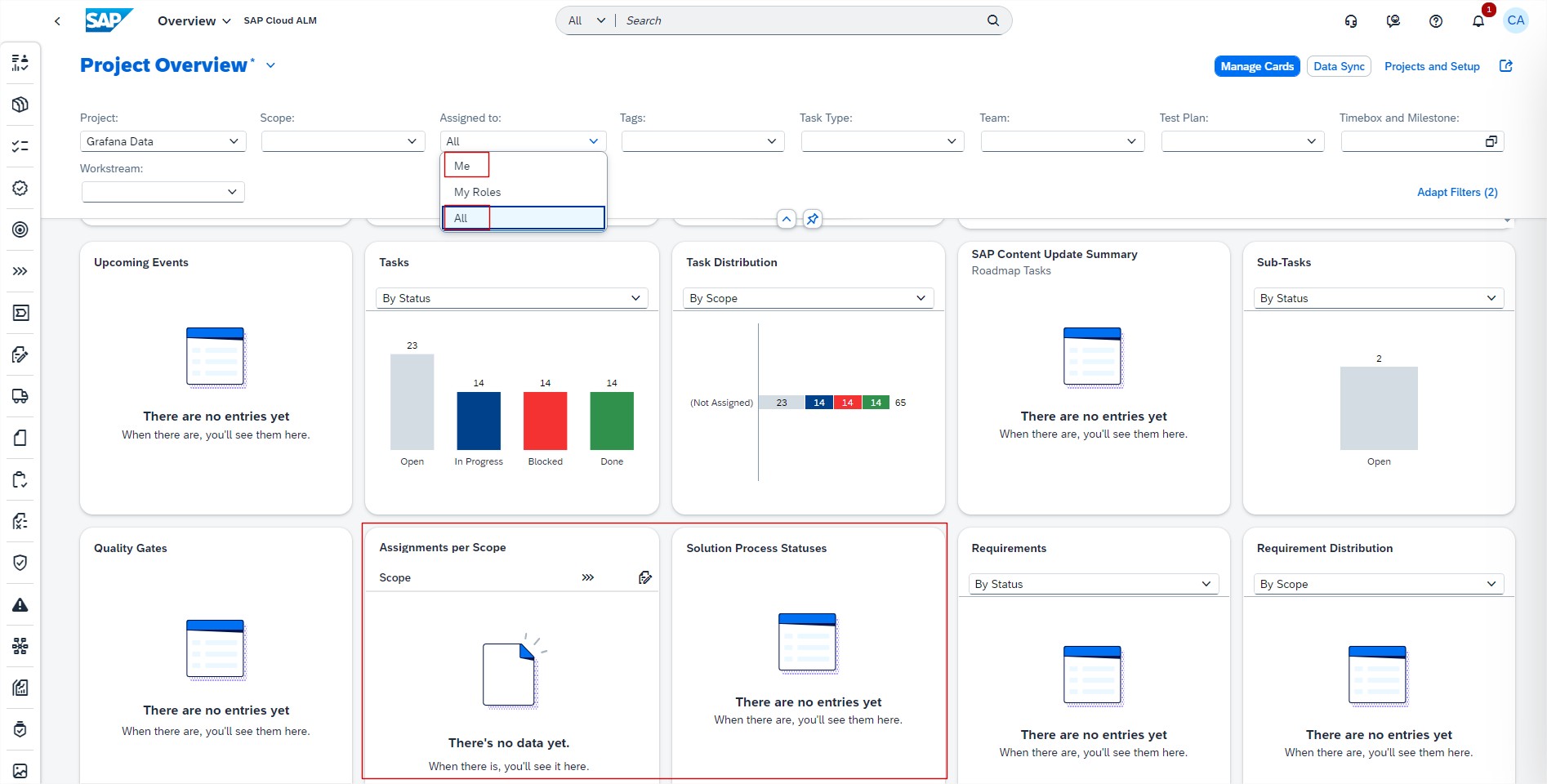
Task: Open the Adapt Filters (2) link
Action: (1456, 192)
